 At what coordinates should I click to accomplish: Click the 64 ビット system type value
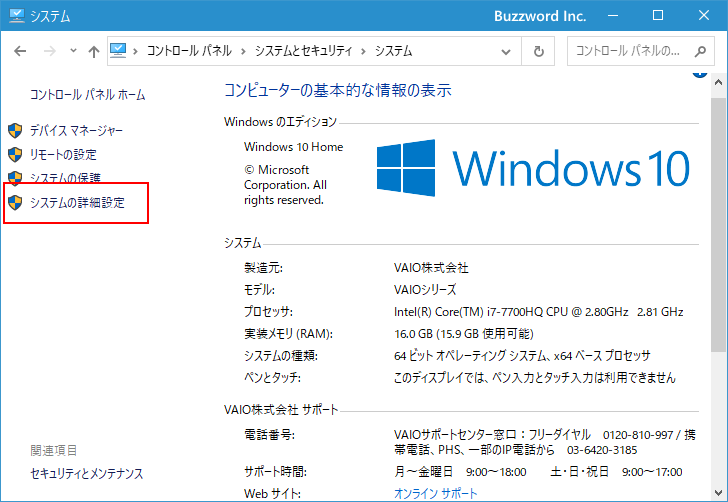click(522, 356)
